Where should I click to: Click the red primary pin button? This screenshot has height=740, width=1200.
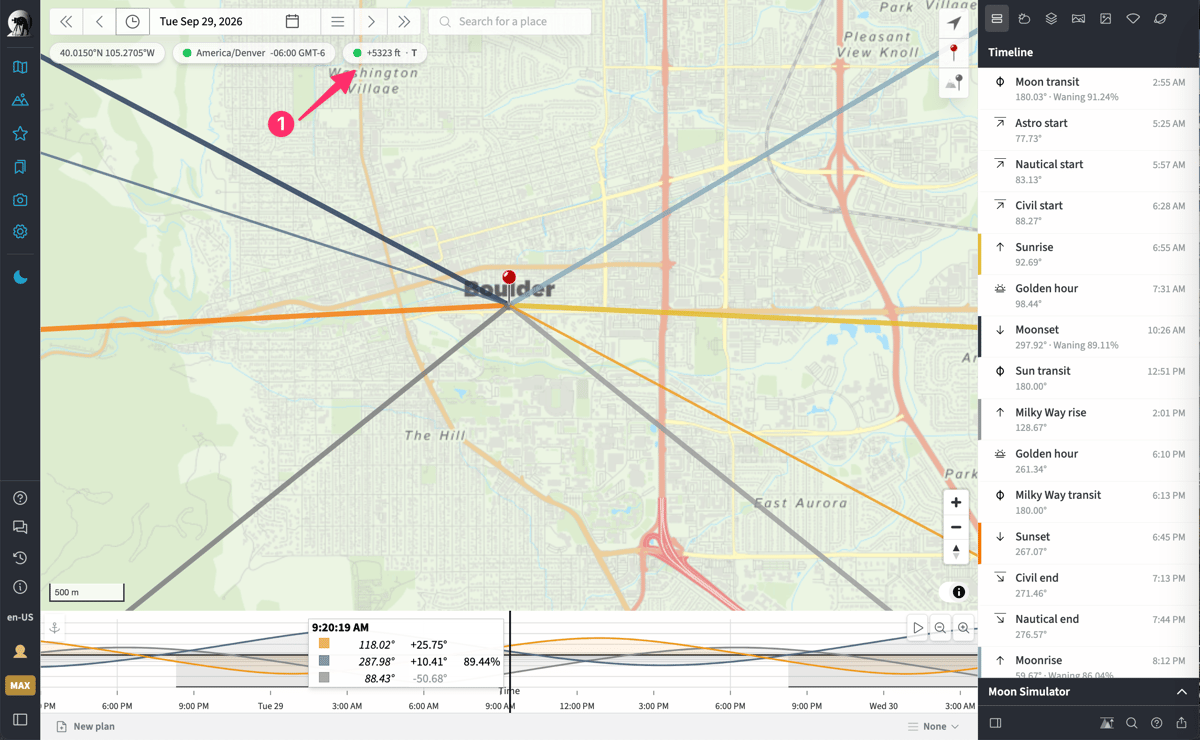[x=954, y=53]
